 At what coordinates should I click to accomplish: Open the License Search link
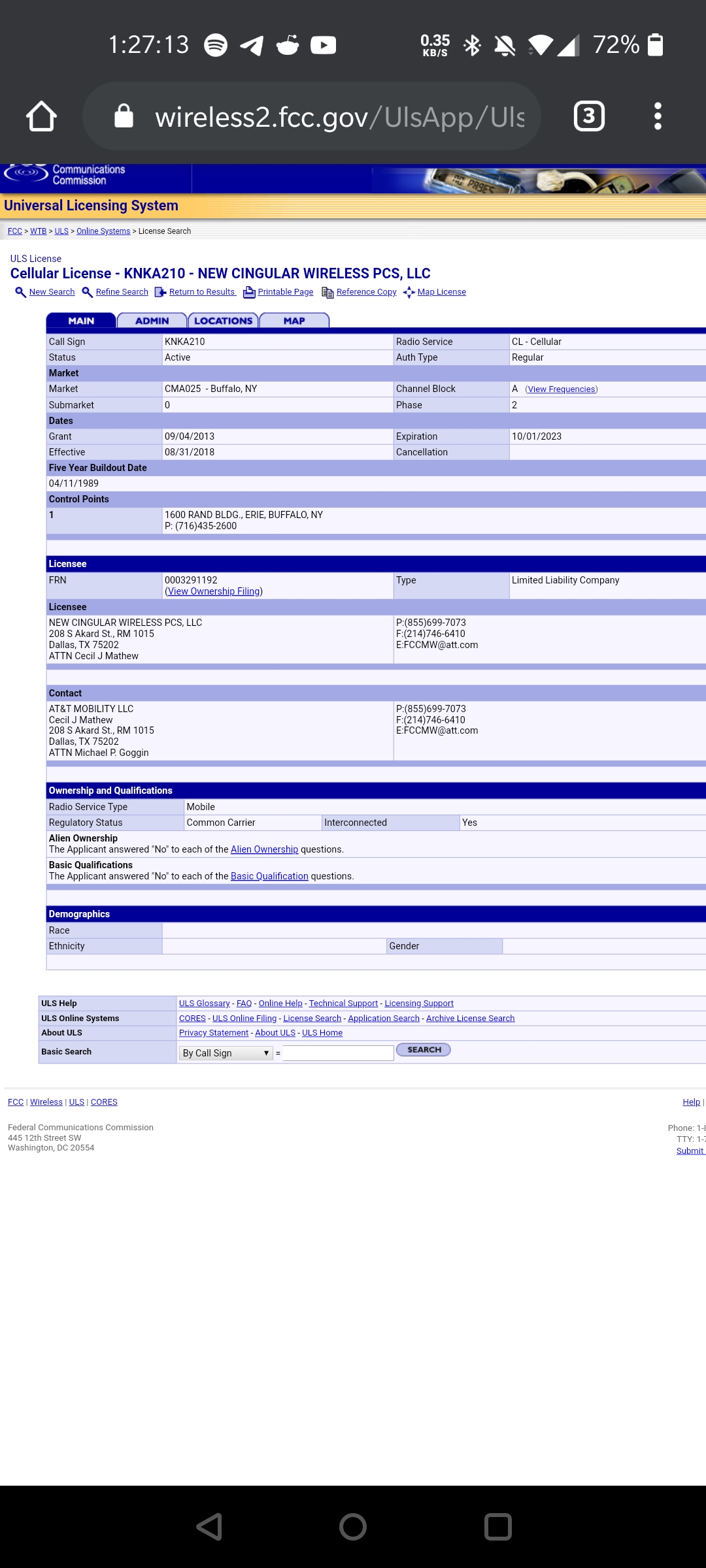(x=312, y=1019)
